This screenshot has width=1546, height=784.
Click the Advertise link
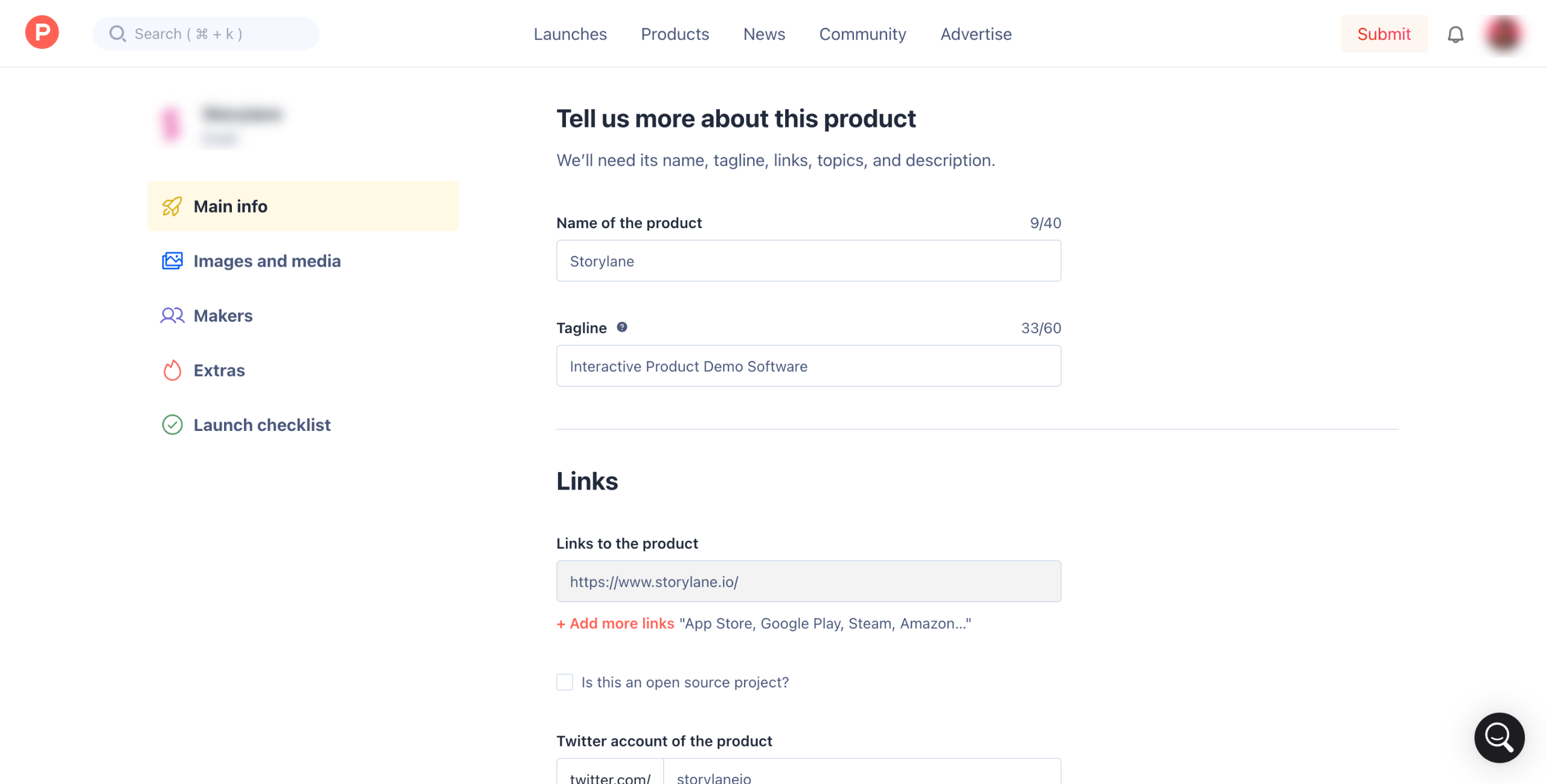[976, 34]
